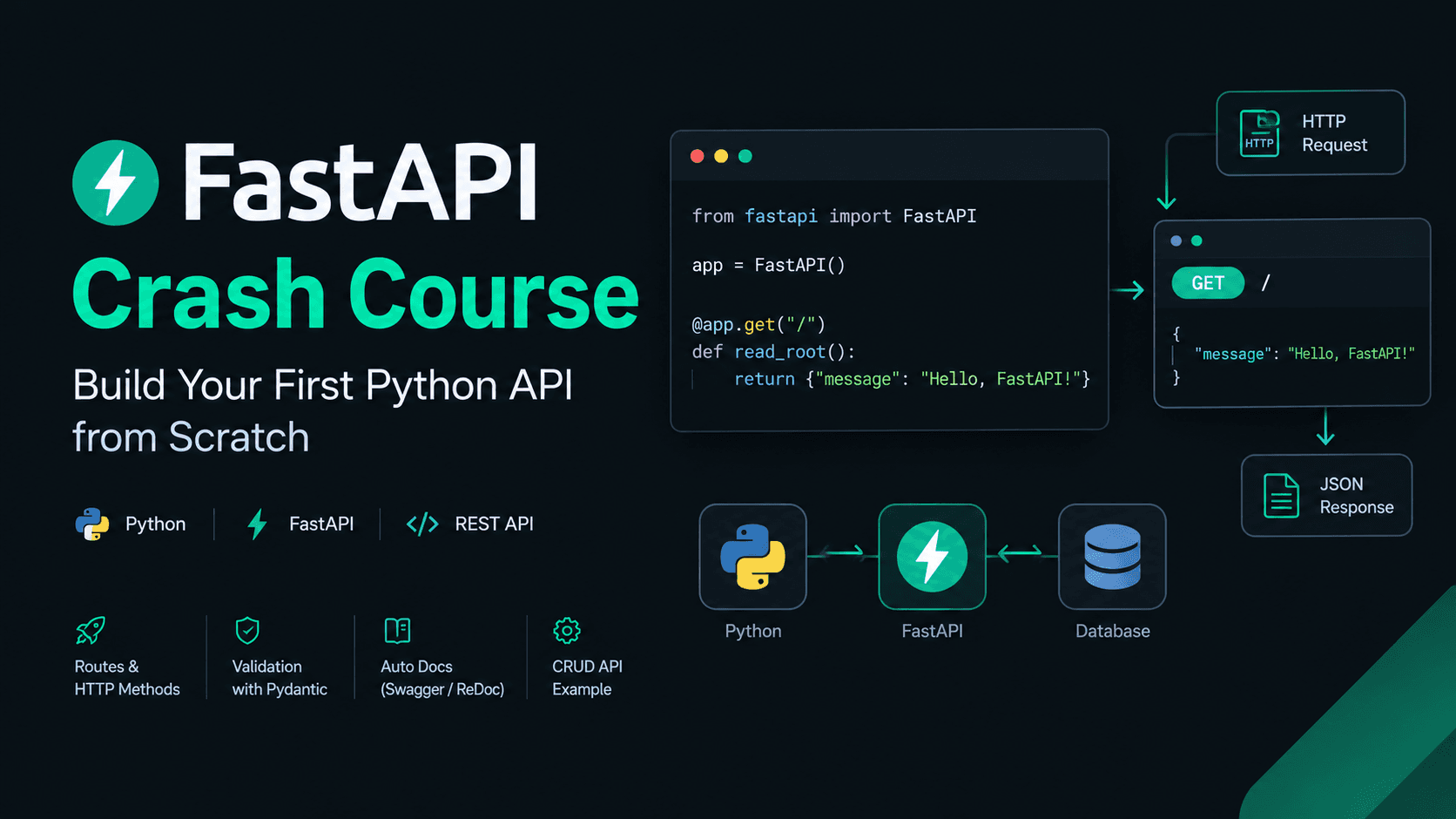Click the Routes & HTTP Methods text

click(127, 678)
